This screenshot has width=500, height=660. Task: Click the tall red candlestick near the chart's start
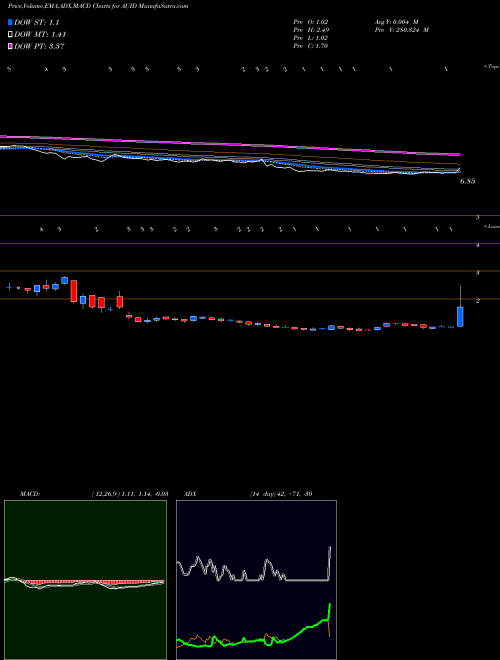click(74, 291)
